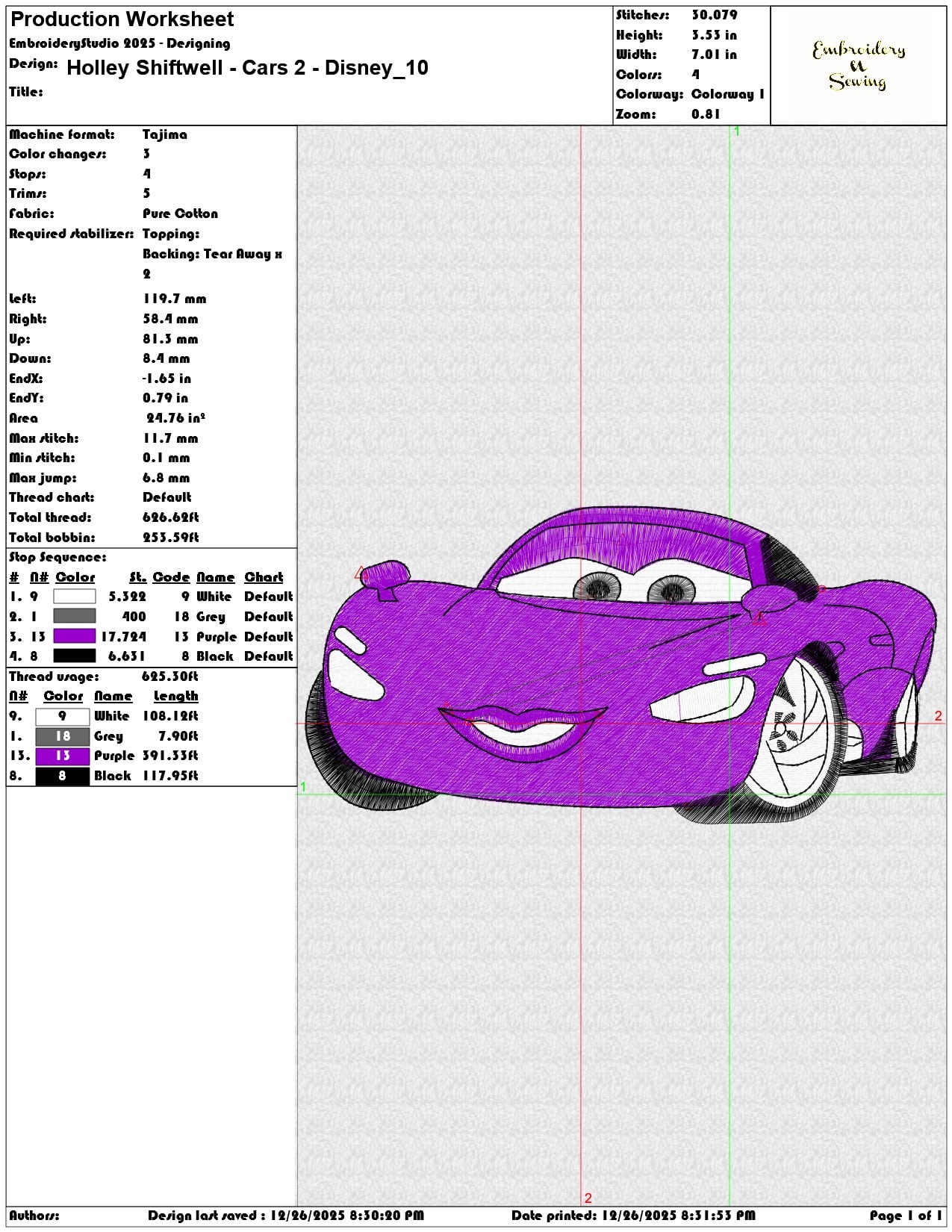Click the total bobbin value 253.59ft
The height and width of the screenshot is (1232, 952).
[170, 538]
